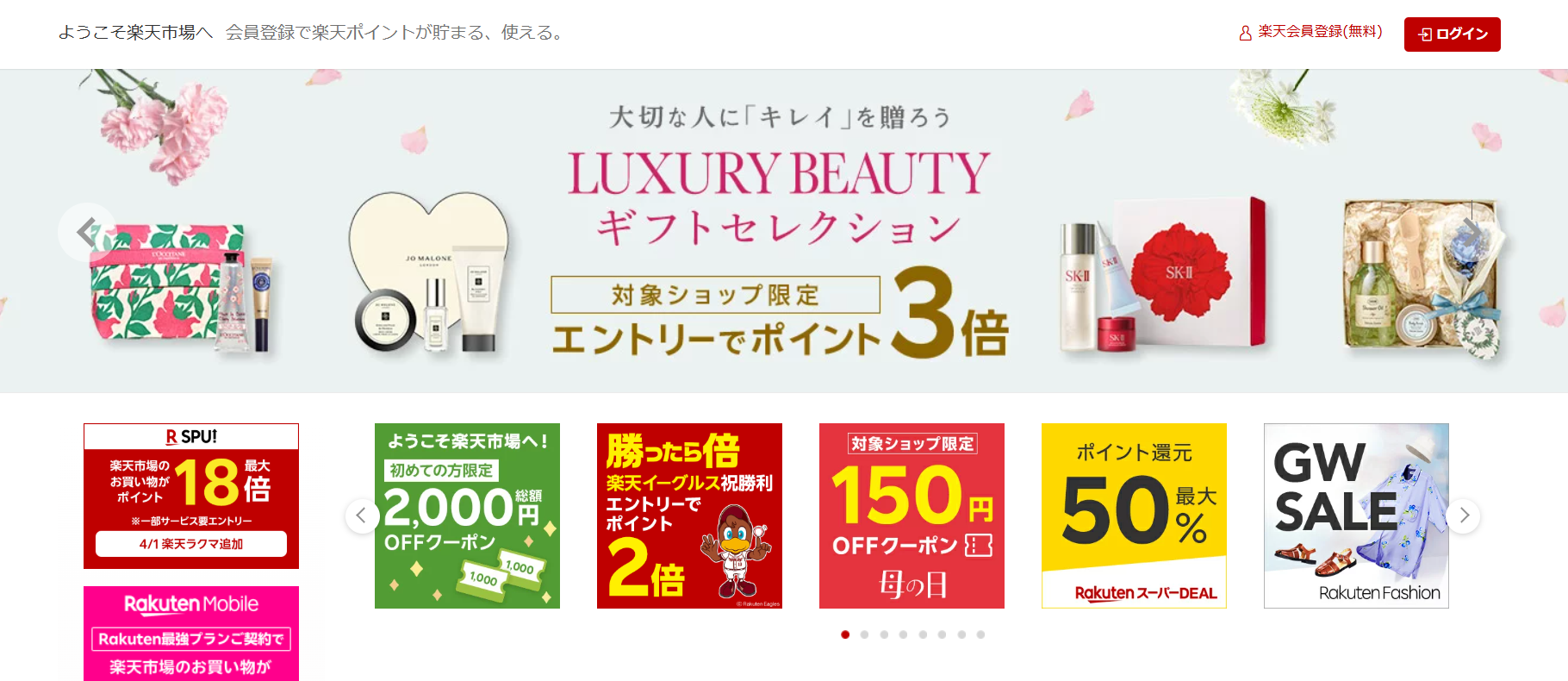
Task: Advance campaign tiles with right chevron
Action: coord(1463,515)
